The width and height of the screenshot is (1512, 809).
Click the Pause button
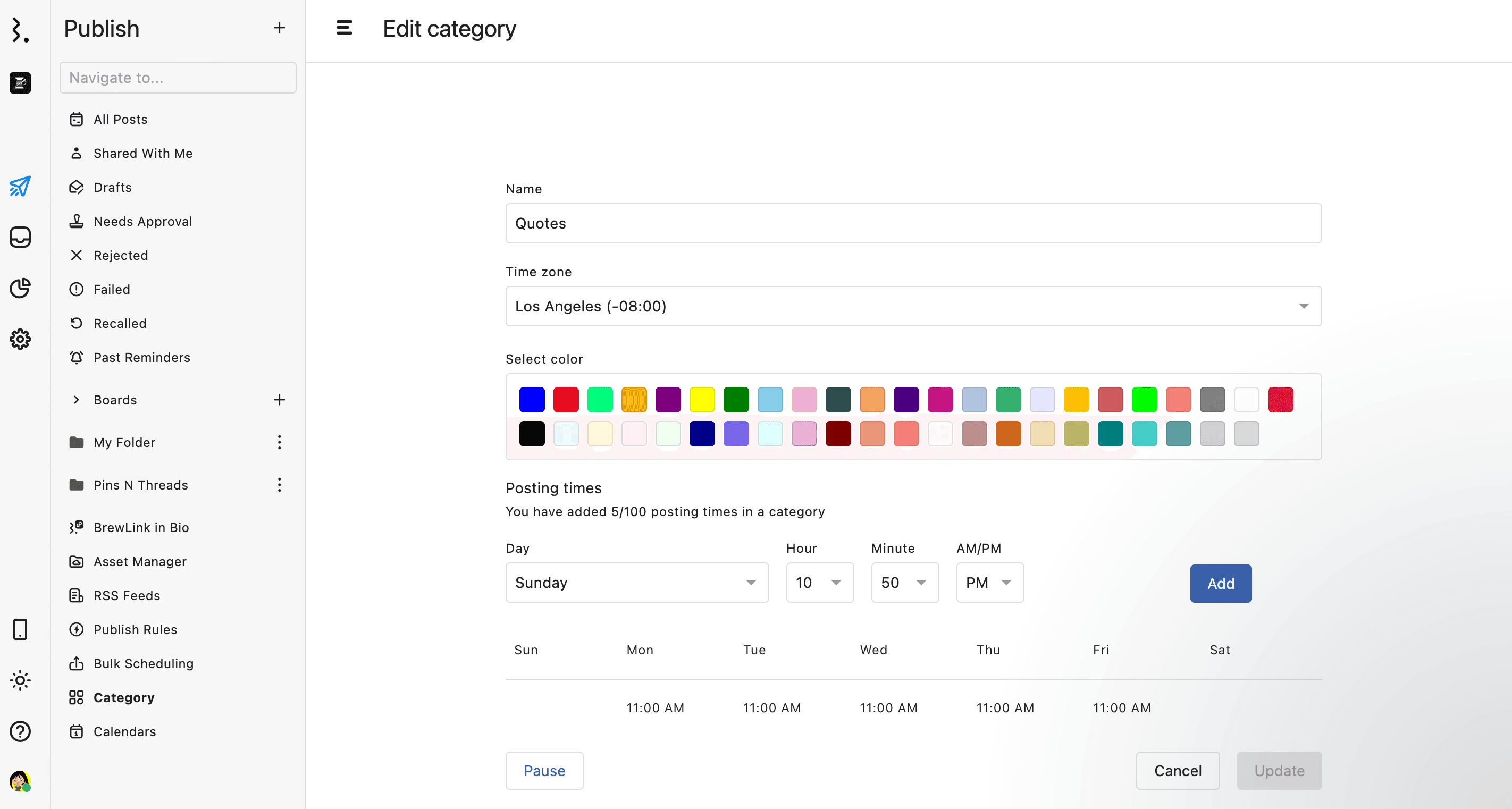tap(543, 771)
